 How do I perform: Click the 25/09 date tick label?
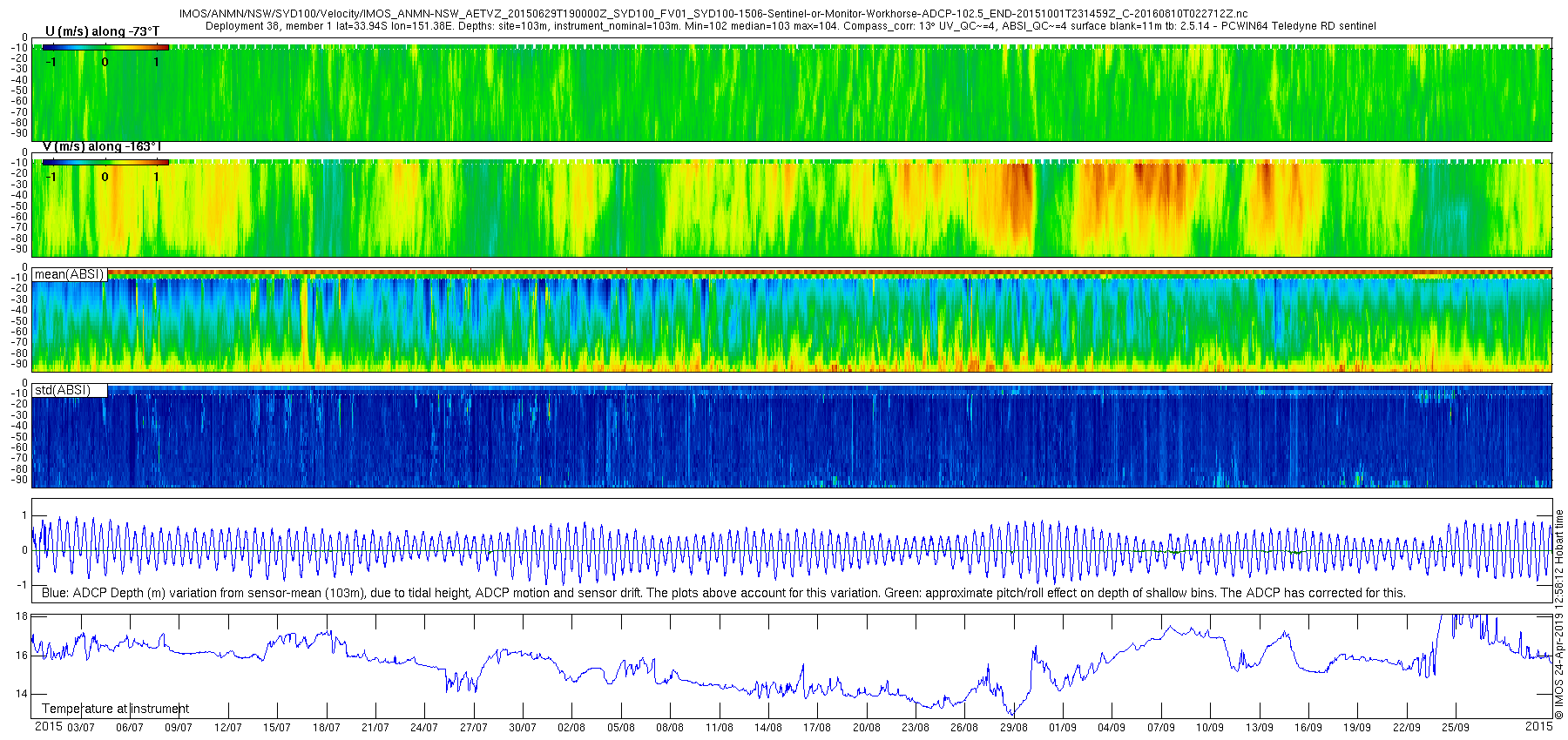[x=1456, y=727]
